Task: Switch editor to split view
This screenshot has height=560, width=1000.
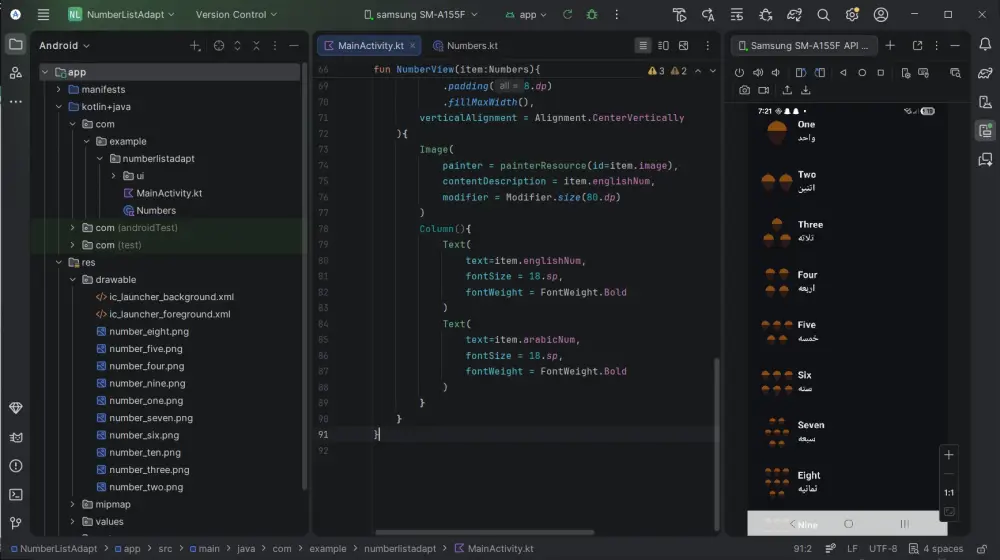Action: [663, 45]
